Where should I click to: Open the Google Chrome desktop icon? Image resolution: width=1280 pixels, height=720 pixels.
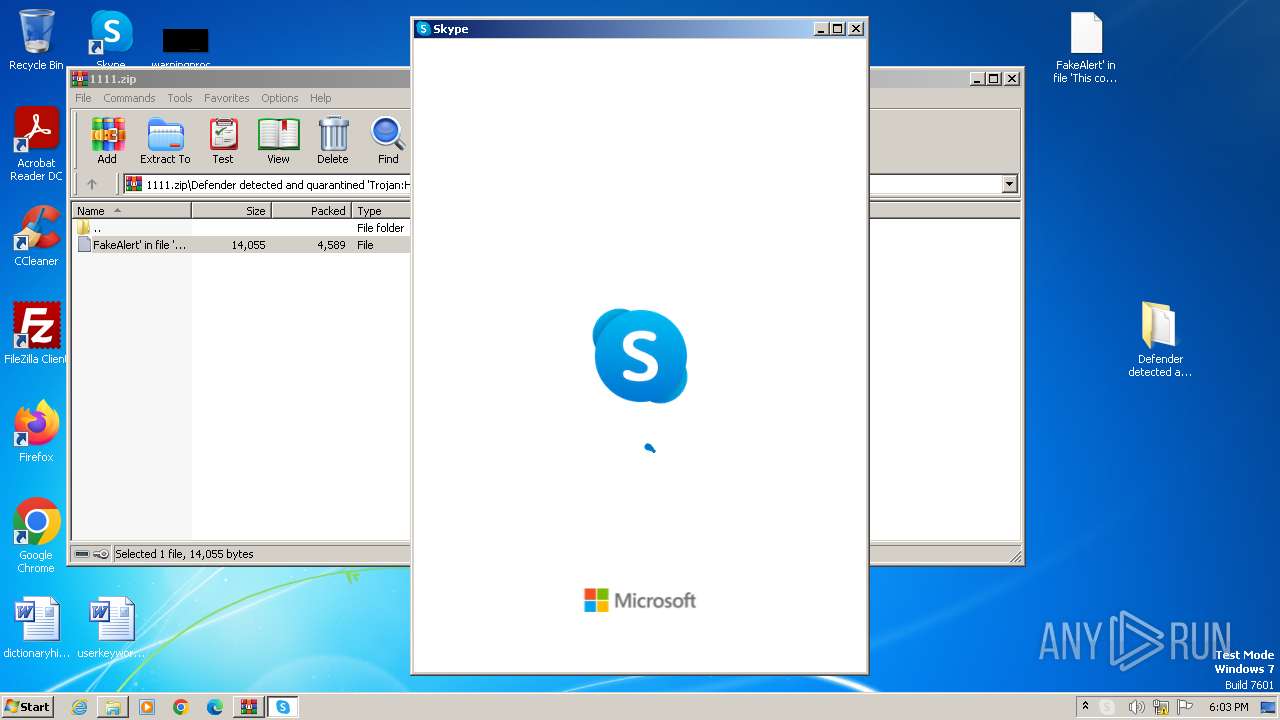pyautogui.click(x=36, y=536)
